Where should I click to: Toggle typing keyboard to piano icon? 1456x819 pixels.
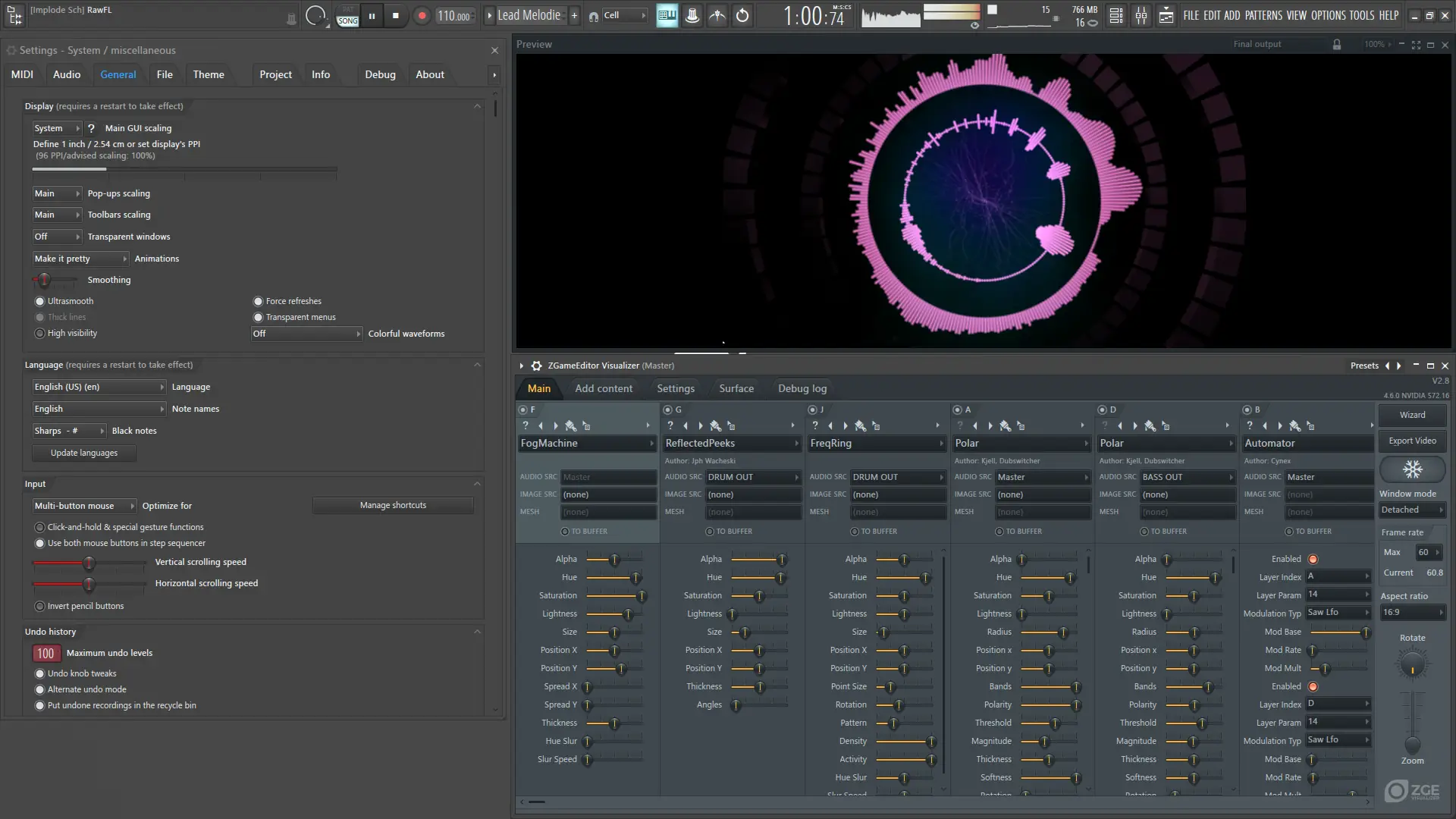tap(667, 15)
